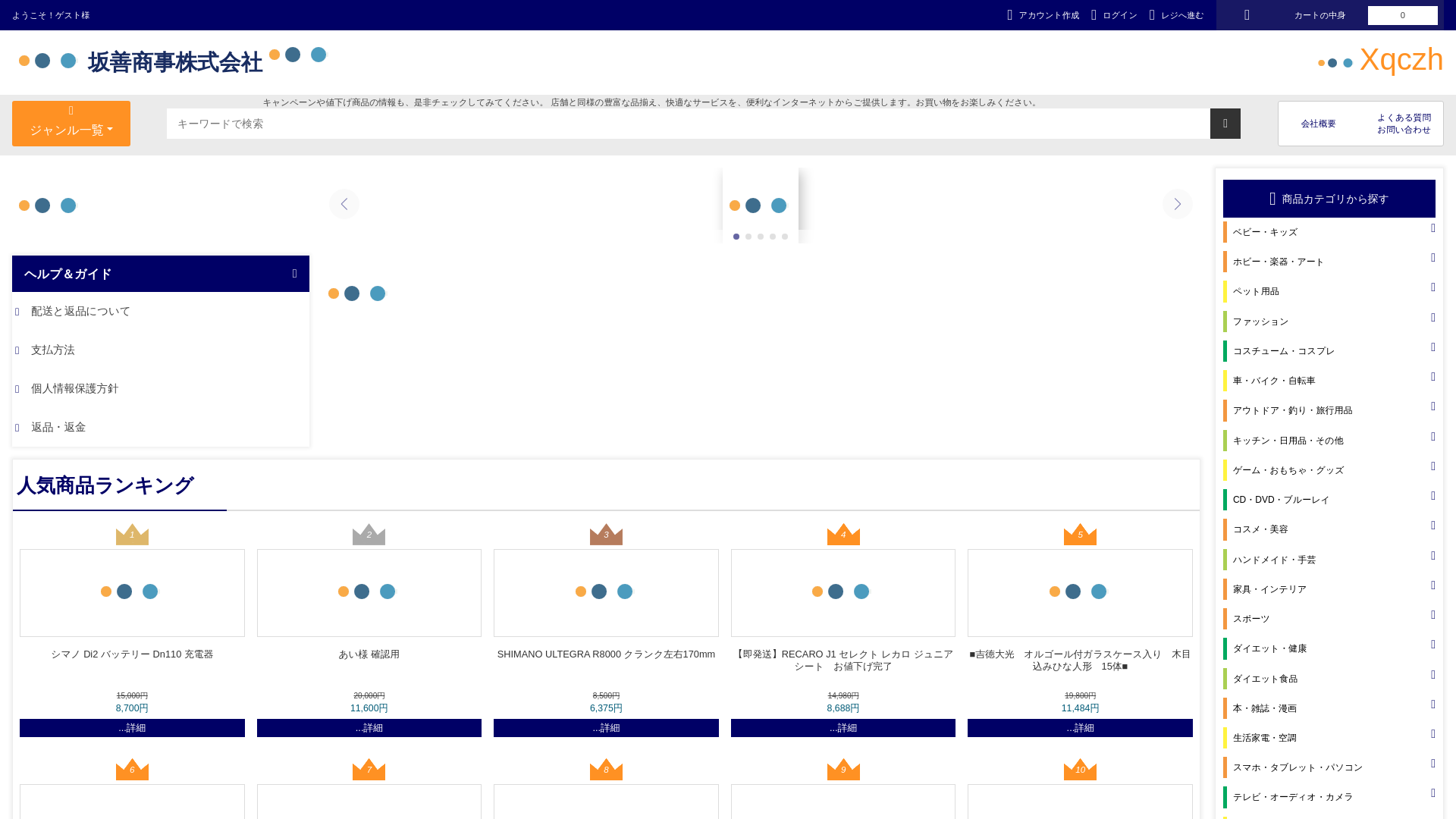The height and width of the screenshot is (819, 1456).
Task: Open the cart icon in top bar
Action: click(1247, 15)
